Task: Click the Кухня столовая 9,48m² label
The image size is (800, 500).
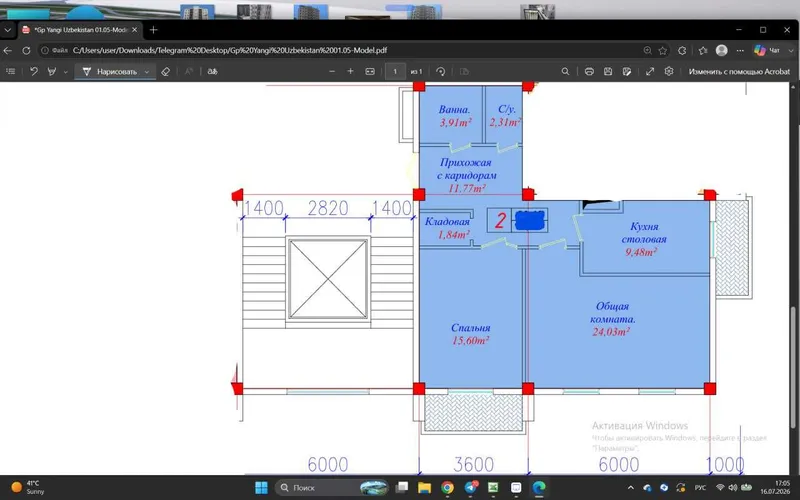Action: [643, 239]
